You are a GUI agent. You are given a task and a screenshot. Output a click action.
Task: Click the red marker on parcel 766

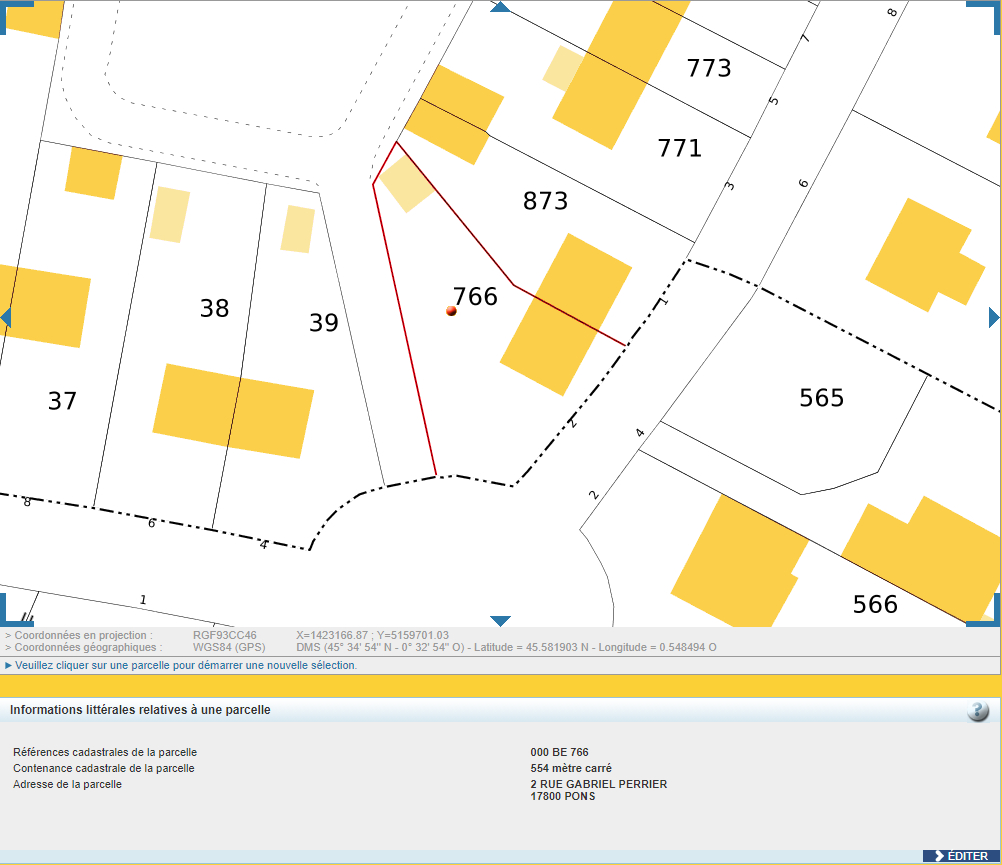[x=451, y=311]
